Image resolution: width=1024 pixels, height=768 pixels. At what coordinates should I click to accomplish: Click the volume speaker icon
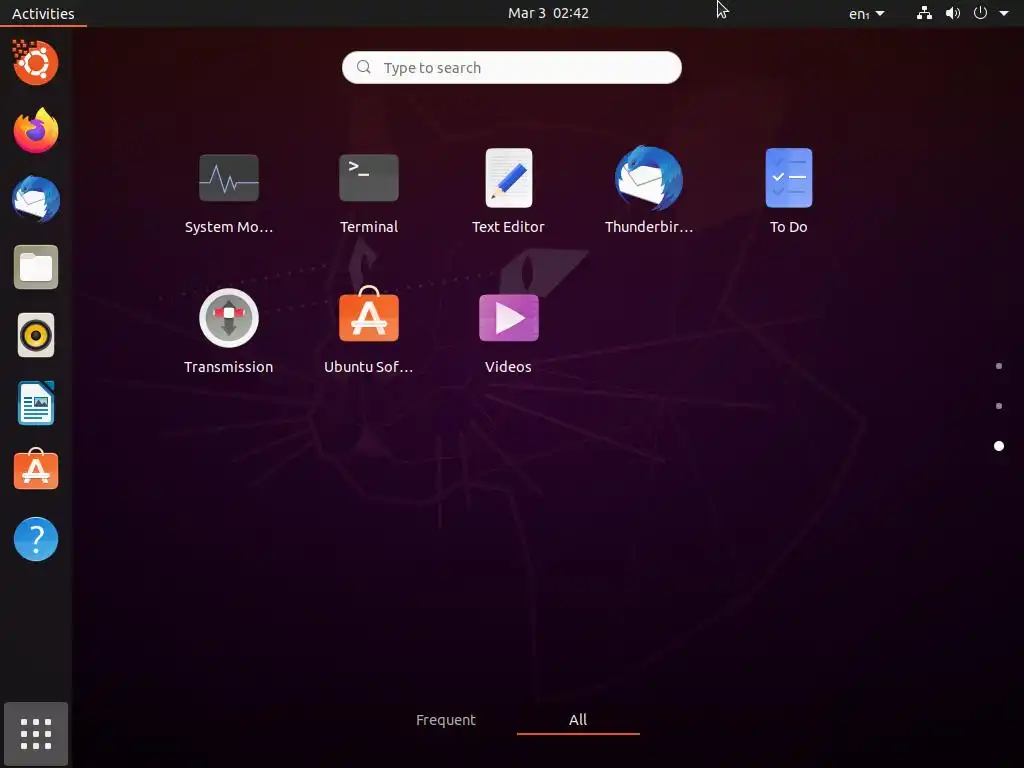[x=953, y=13]
